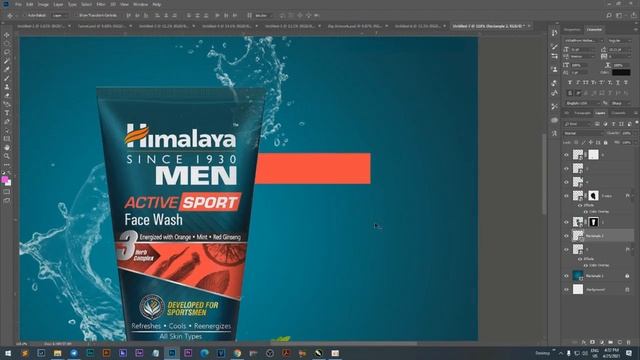Create a new adjustment layer icon
This screenshot has height=360, width=640.
(602, 342)
